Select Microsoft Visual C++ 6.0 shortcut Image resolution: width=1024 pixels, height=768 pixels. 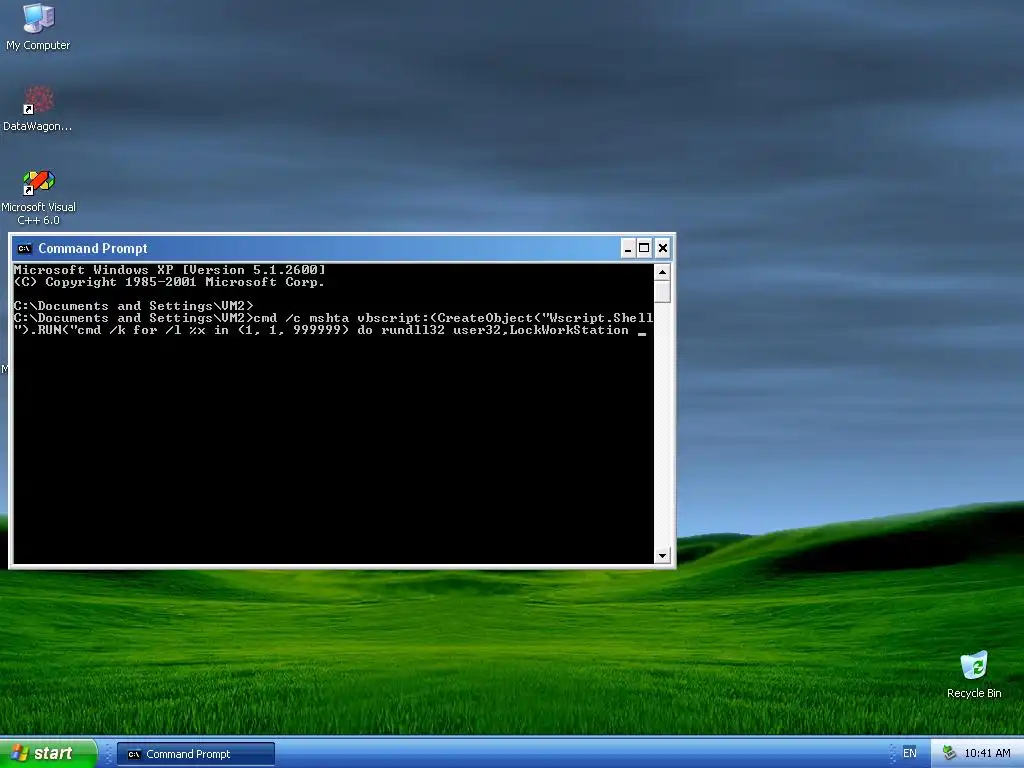[39, 198]
